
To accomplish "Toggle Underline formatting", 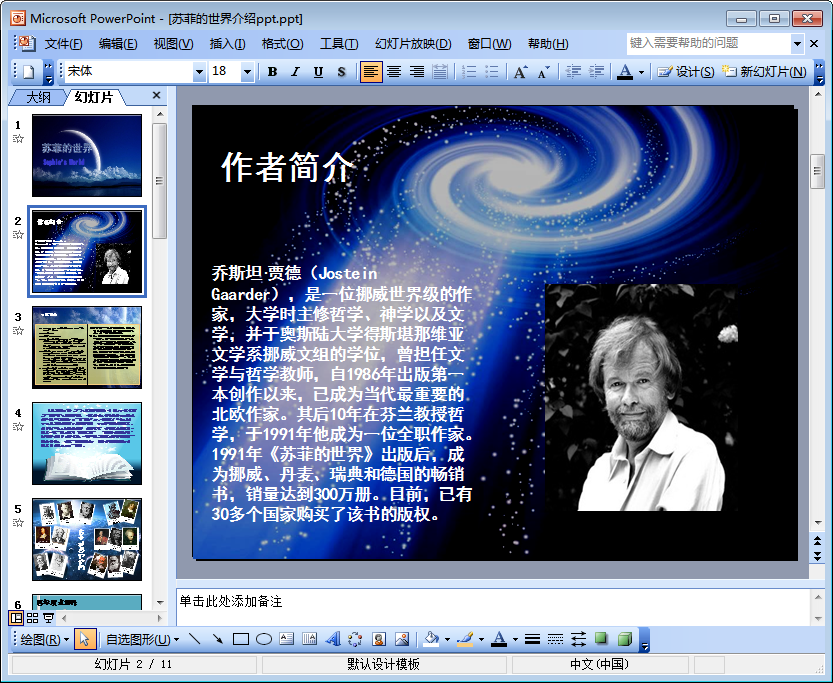I will (x=318, y=72).
